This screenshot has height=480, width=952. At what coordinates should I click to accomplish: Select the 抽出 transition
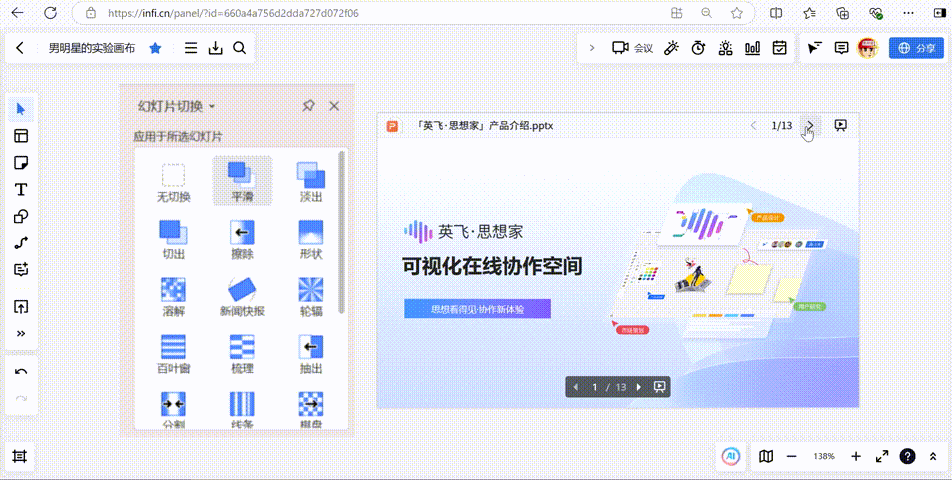[311, 354]
